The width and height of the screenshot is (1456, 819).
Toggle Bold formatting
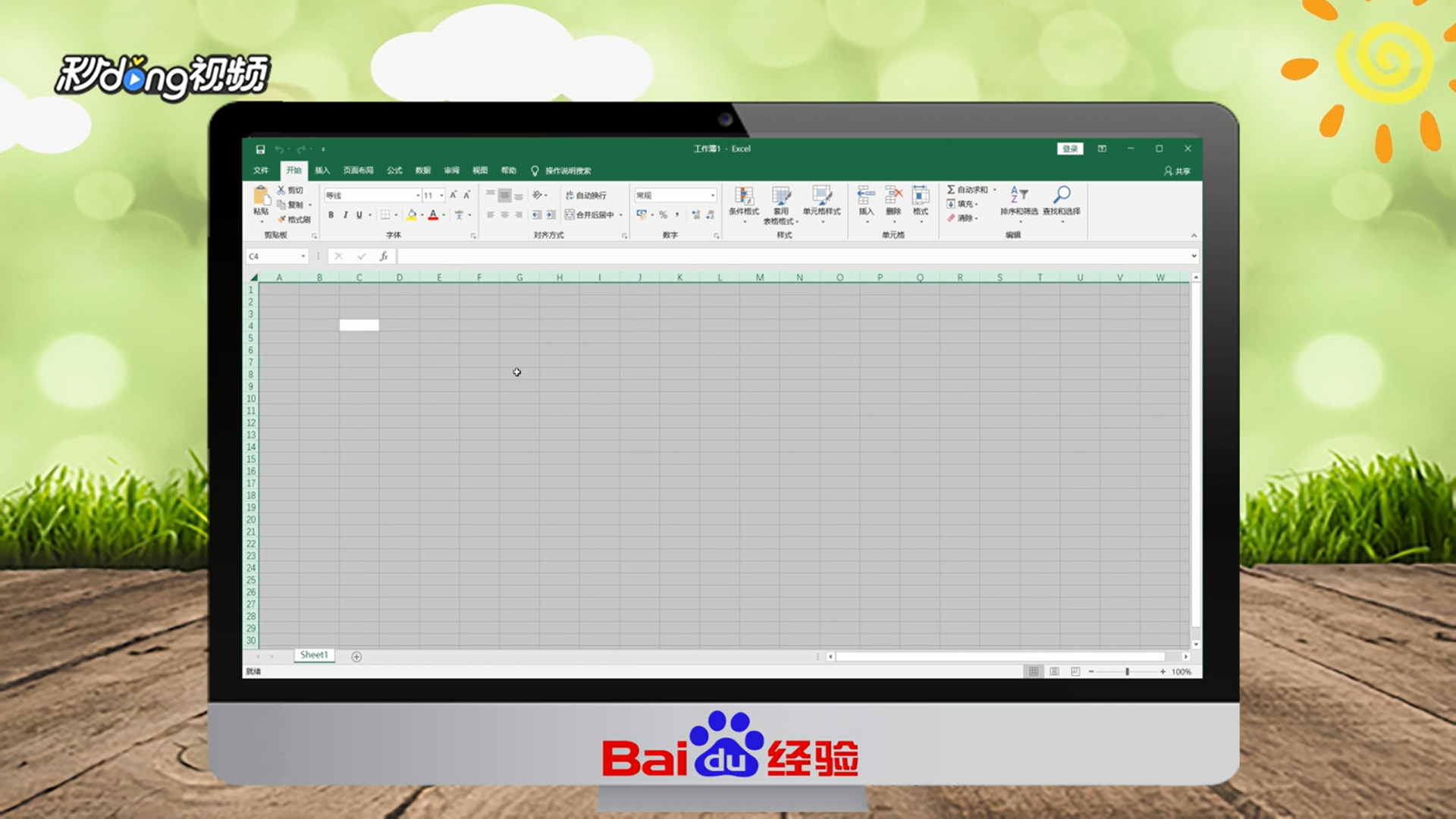coord(331,215)
